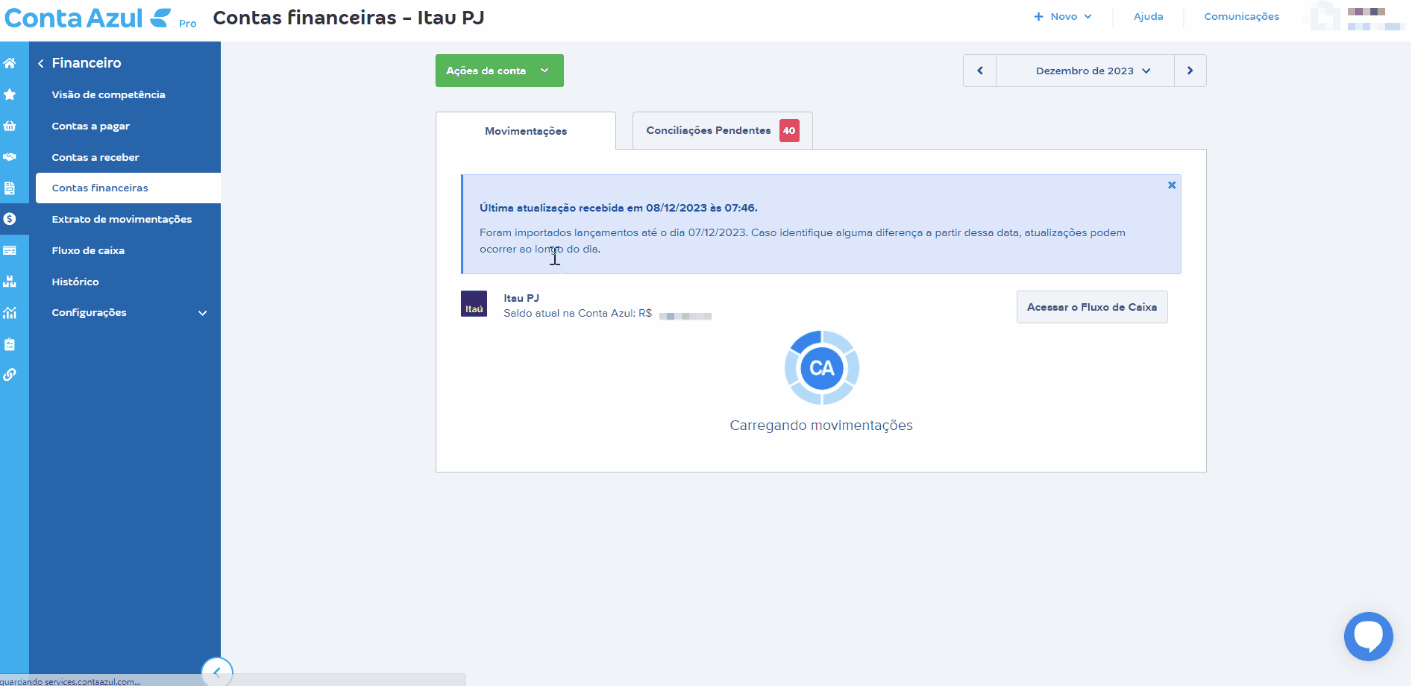Click the star favorites icon in the sidebar
The width and height of the screenshot is (1411, 686).
click(9, 94)
